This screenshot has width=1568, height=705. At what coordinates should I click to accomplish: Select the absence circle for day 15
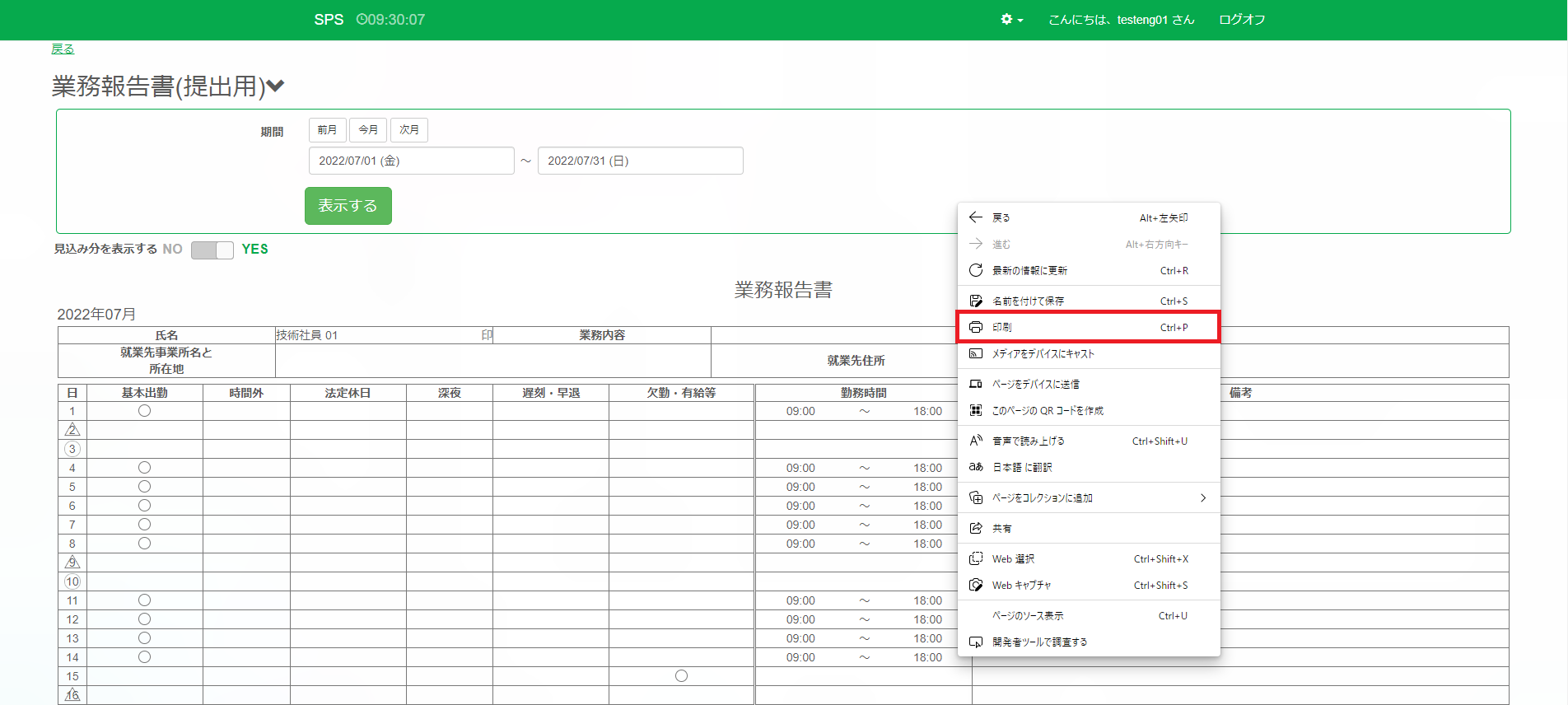coord(681,676)
